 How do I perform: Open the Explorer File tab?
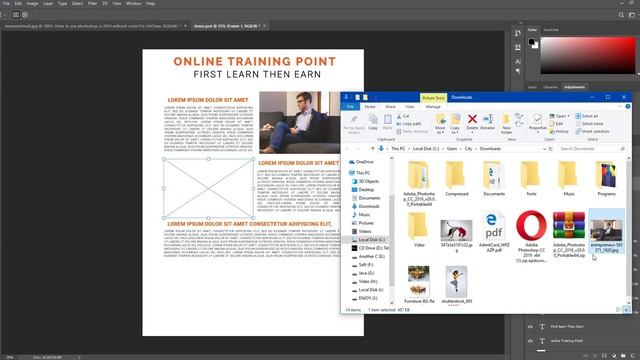point(350,107)
